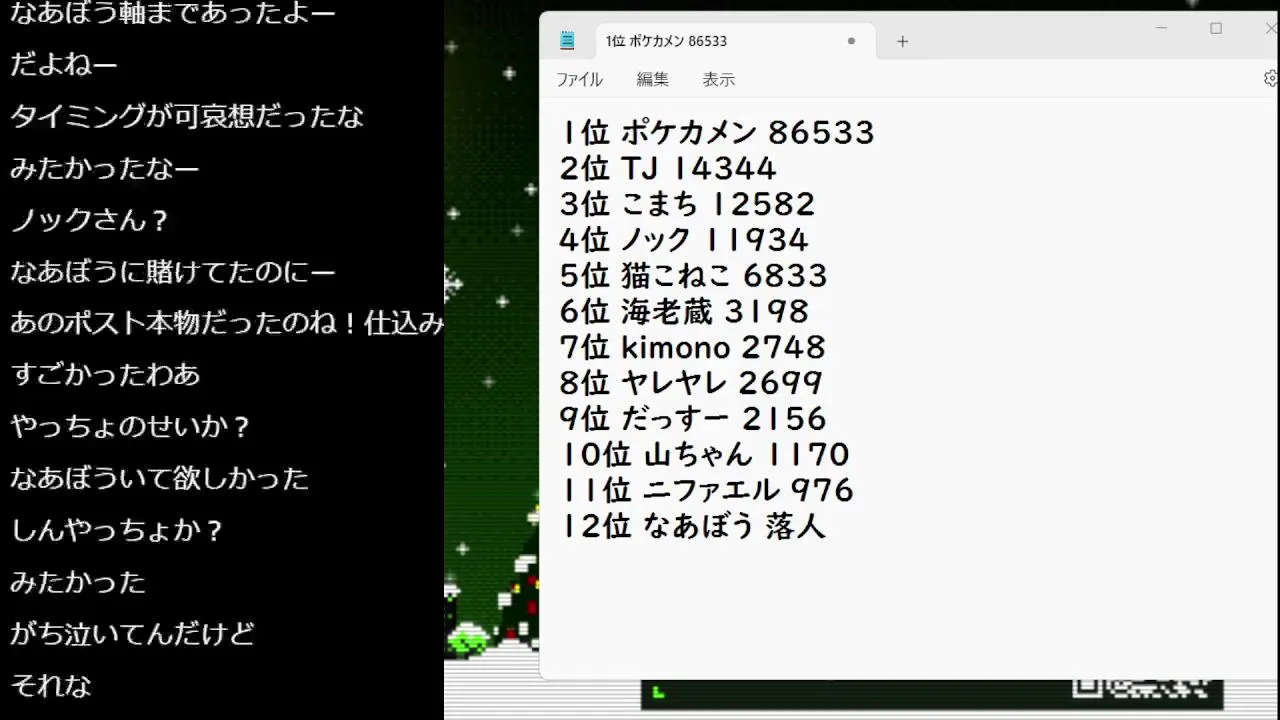This screenshot has width=1280, height=720.
Task: Add a new Notepad tab
Action: coord(902,41)
